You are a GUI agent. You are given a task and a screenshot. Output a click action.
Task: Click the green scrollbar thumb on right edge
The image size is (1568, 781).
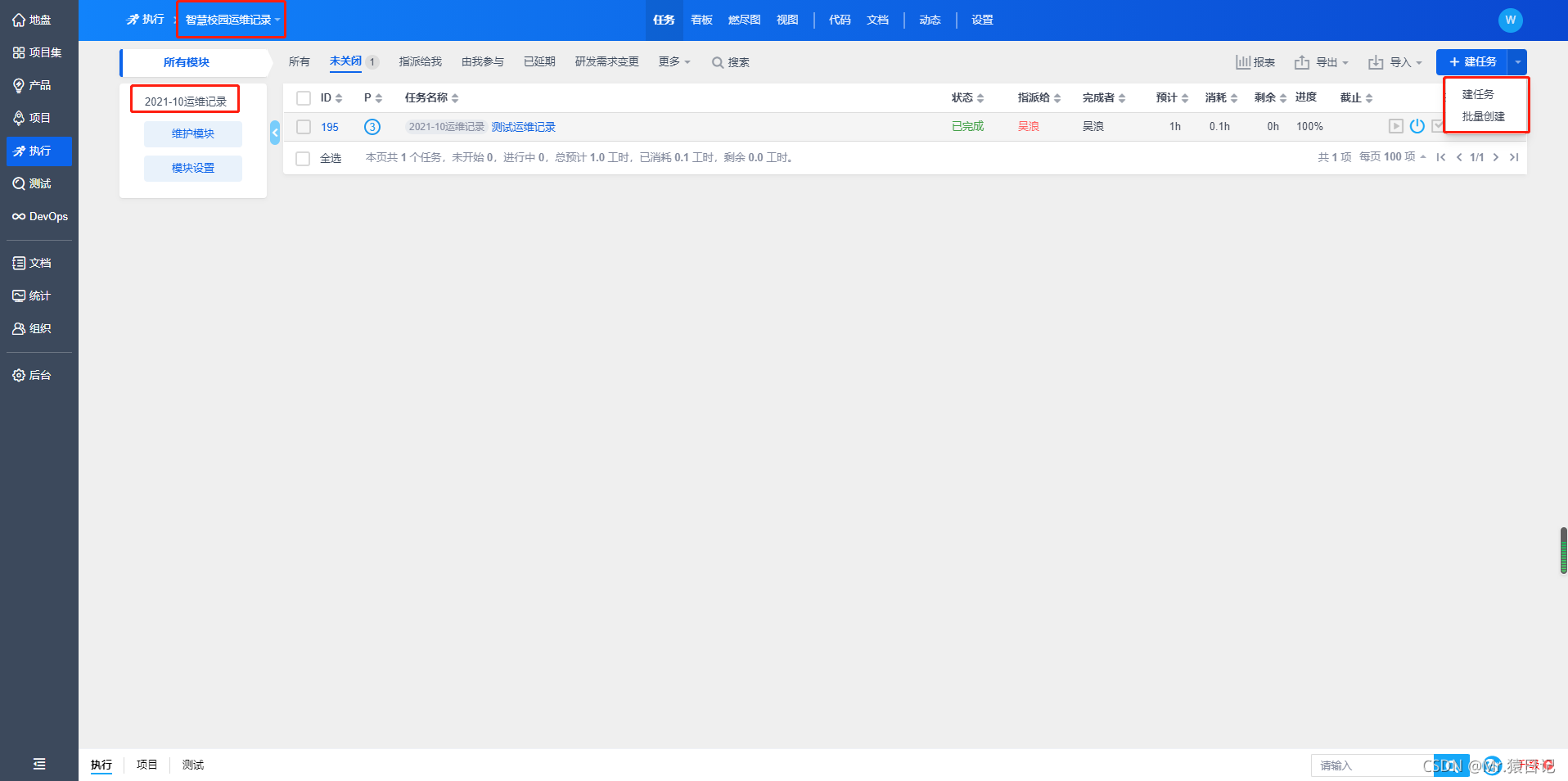click(1563, 550)
